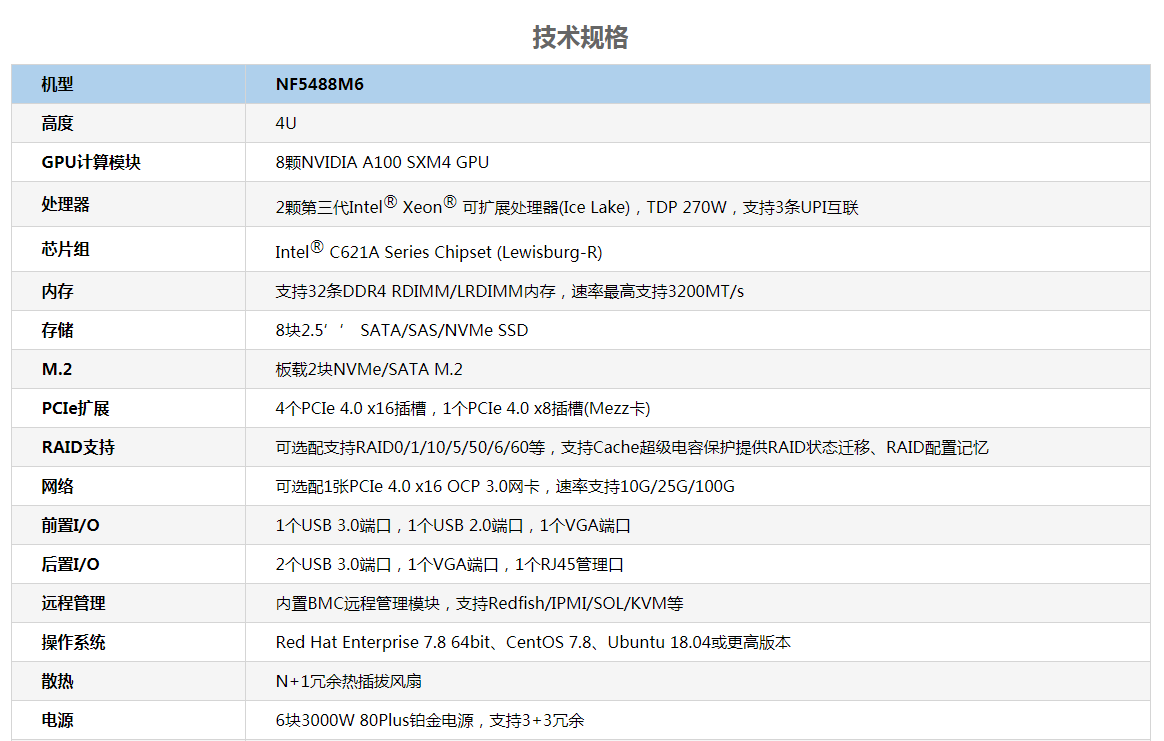Select 板载2块NVMe/SATA M.2 text
Viewport: 1164px width, 741px height.
(369, 370)
